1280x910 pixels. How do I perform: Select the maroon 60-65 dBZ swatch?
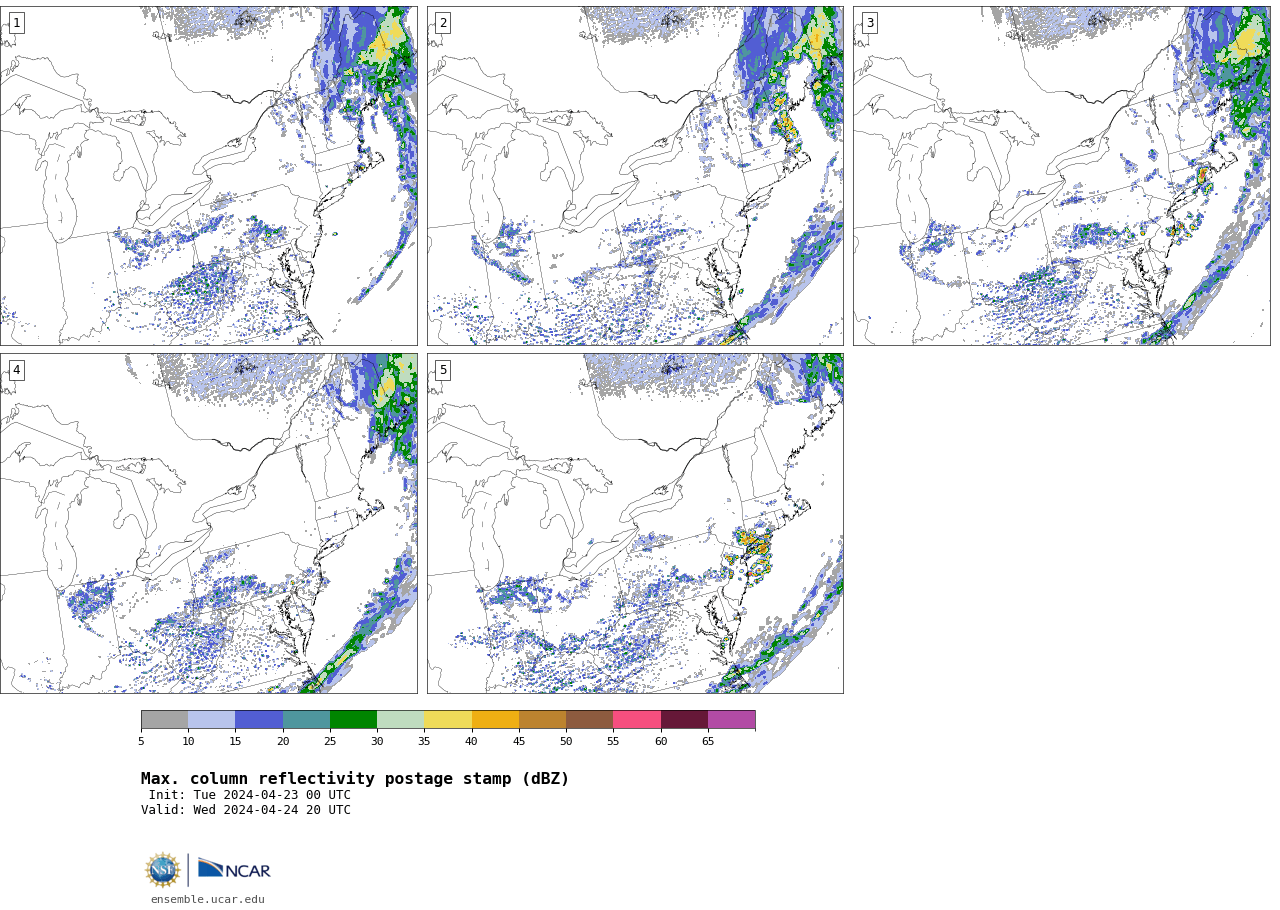(684, 720)
